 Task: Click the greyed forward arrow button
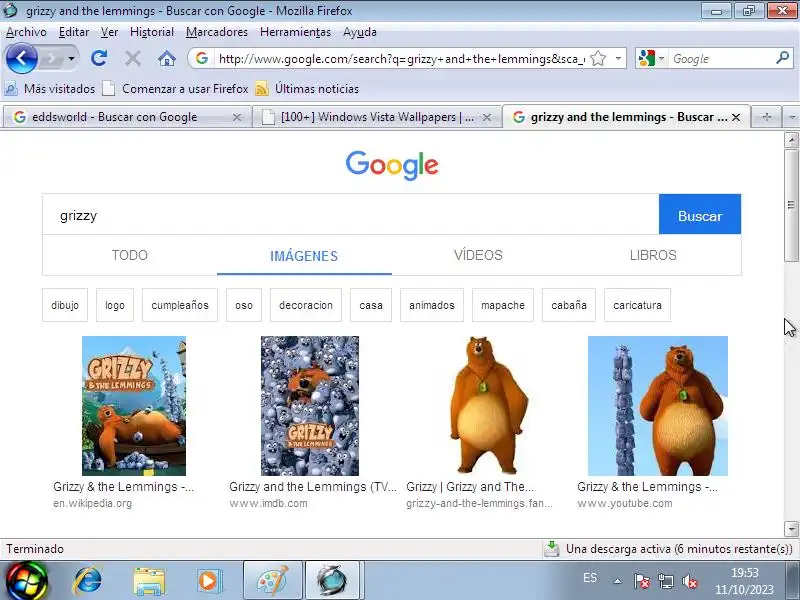[51, 59]
